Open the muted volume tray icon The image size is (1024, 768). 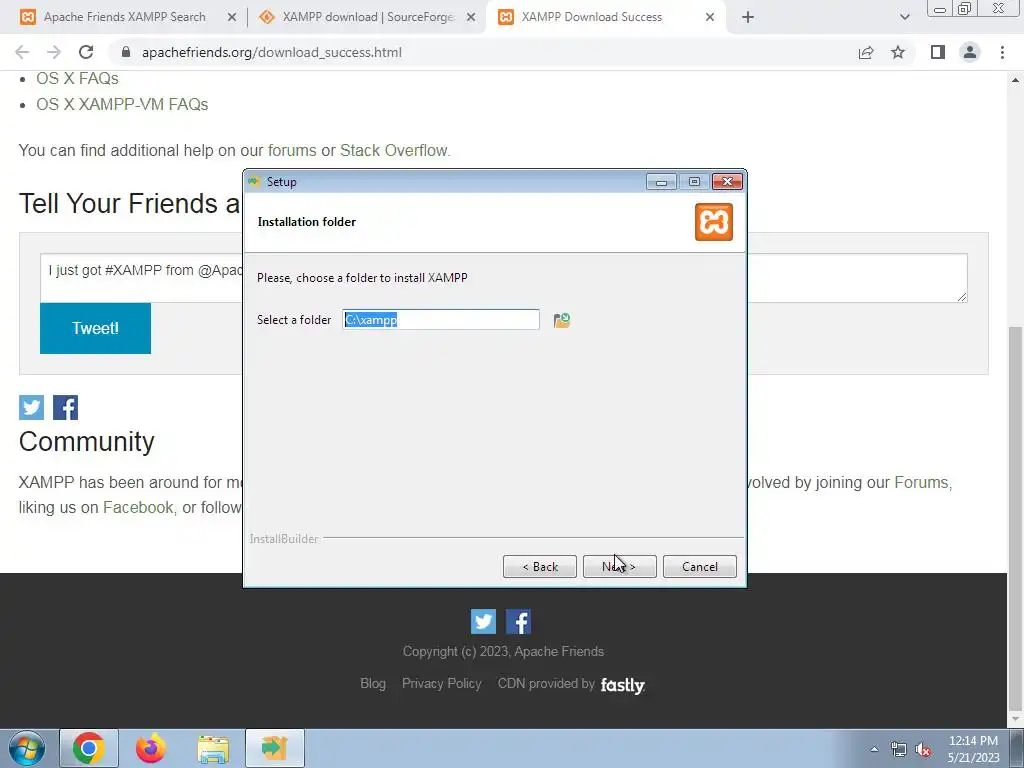923,749
